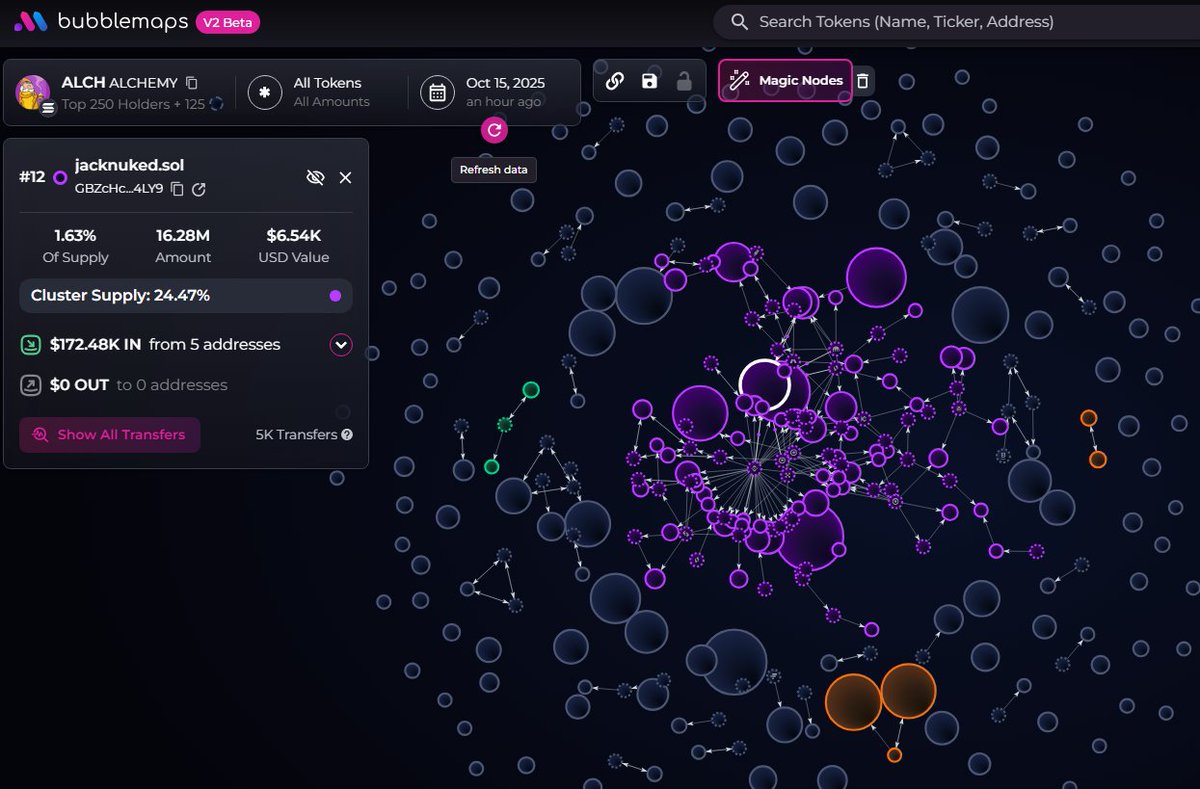1200x789 pixels.
Task: Copy the GBZcHc...4LY9 address
Action: pos(177,188)
